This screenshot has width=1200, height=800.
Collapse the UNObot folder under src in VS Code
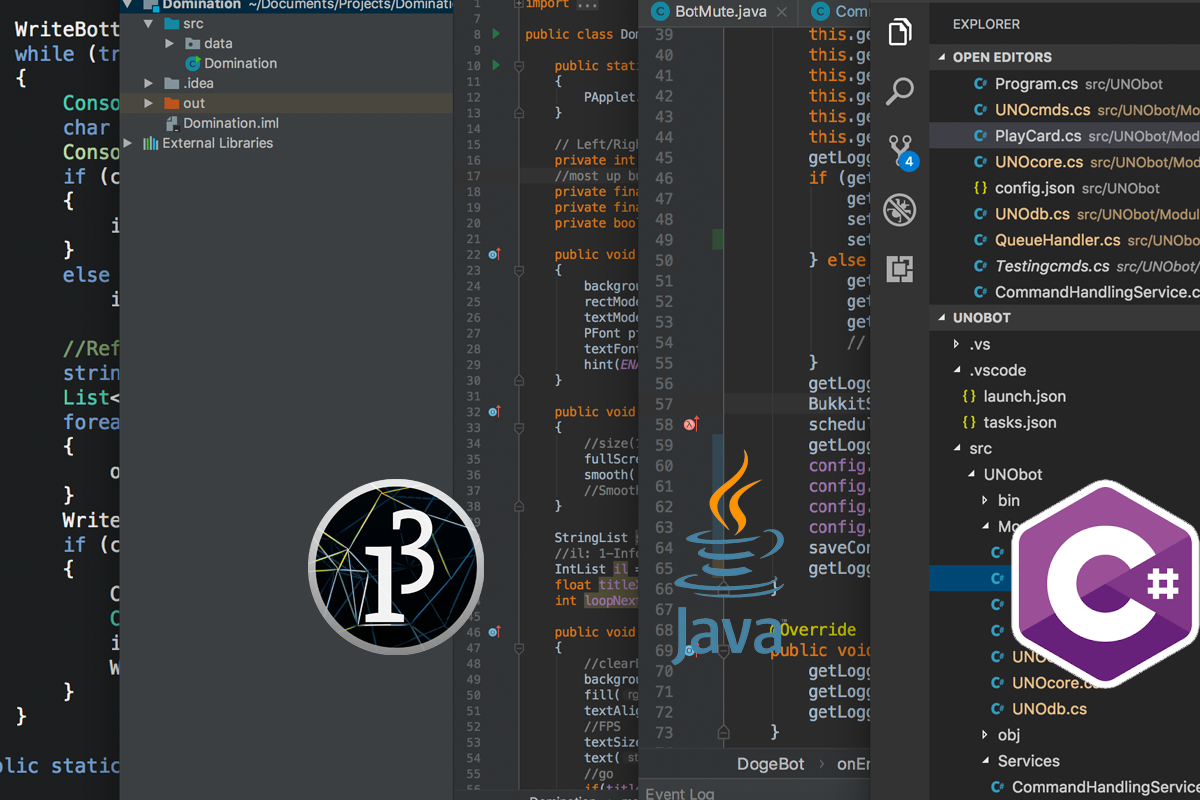972,474
